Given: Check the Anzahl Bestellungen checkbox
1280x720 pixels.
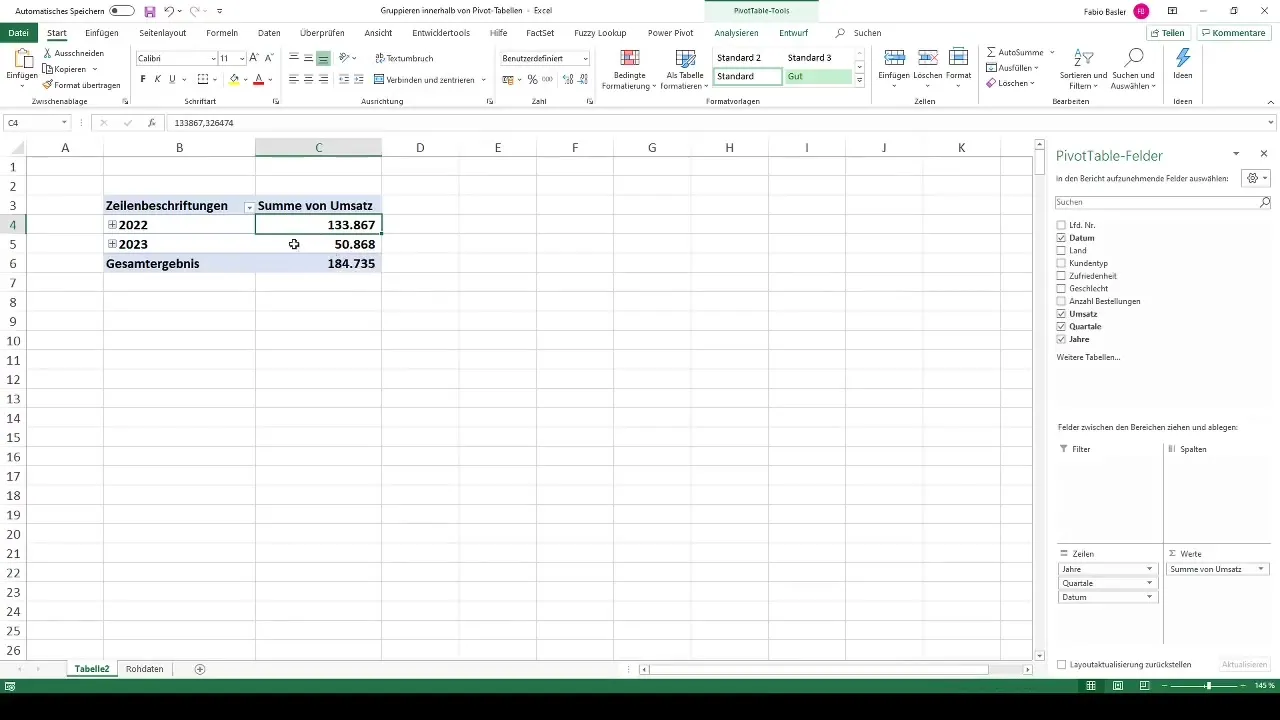Looking at the screenshot, I should point(1061,301).
